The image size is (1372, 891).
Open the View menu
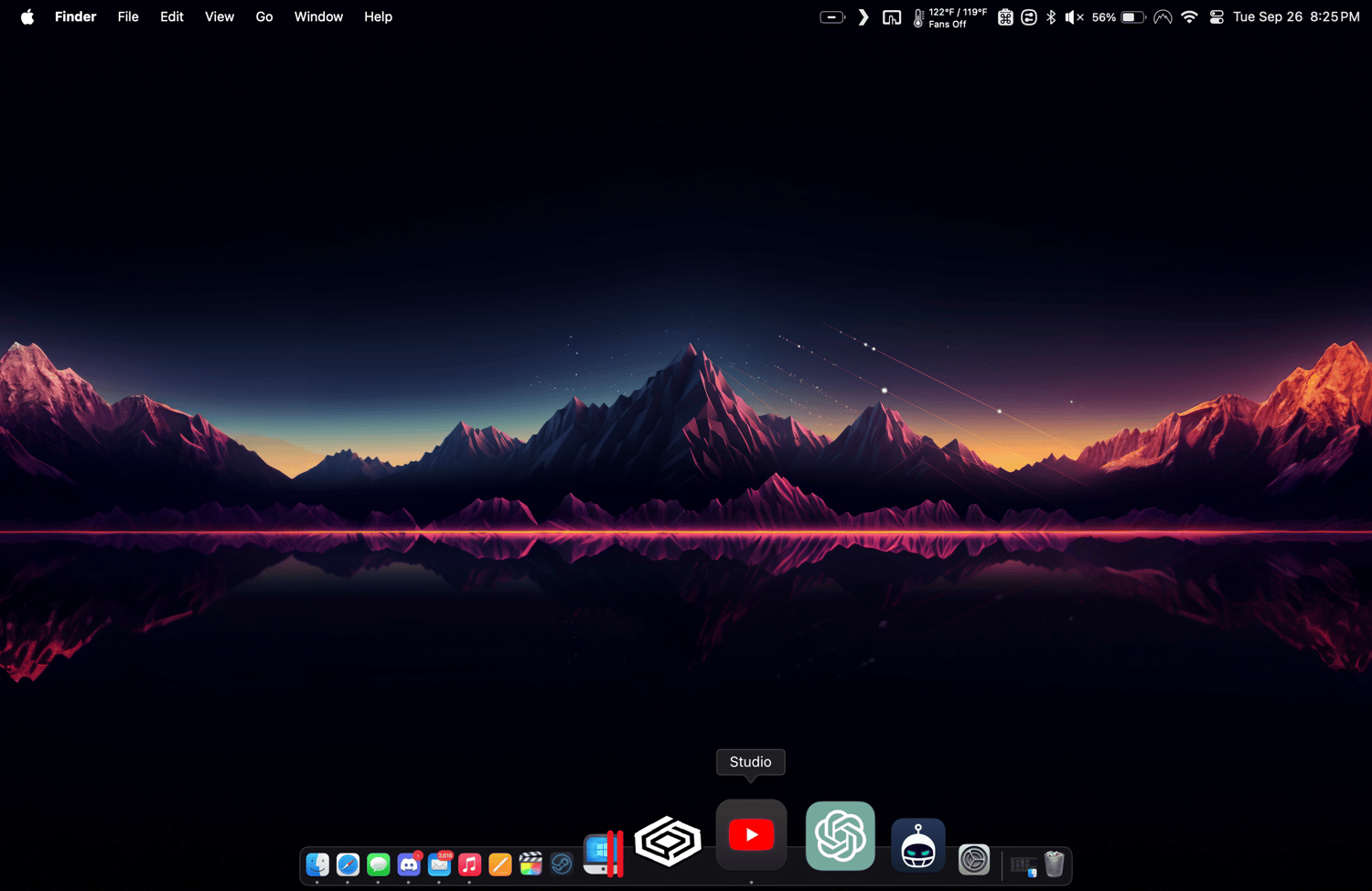pyautogui.click(x=220, y=16)
